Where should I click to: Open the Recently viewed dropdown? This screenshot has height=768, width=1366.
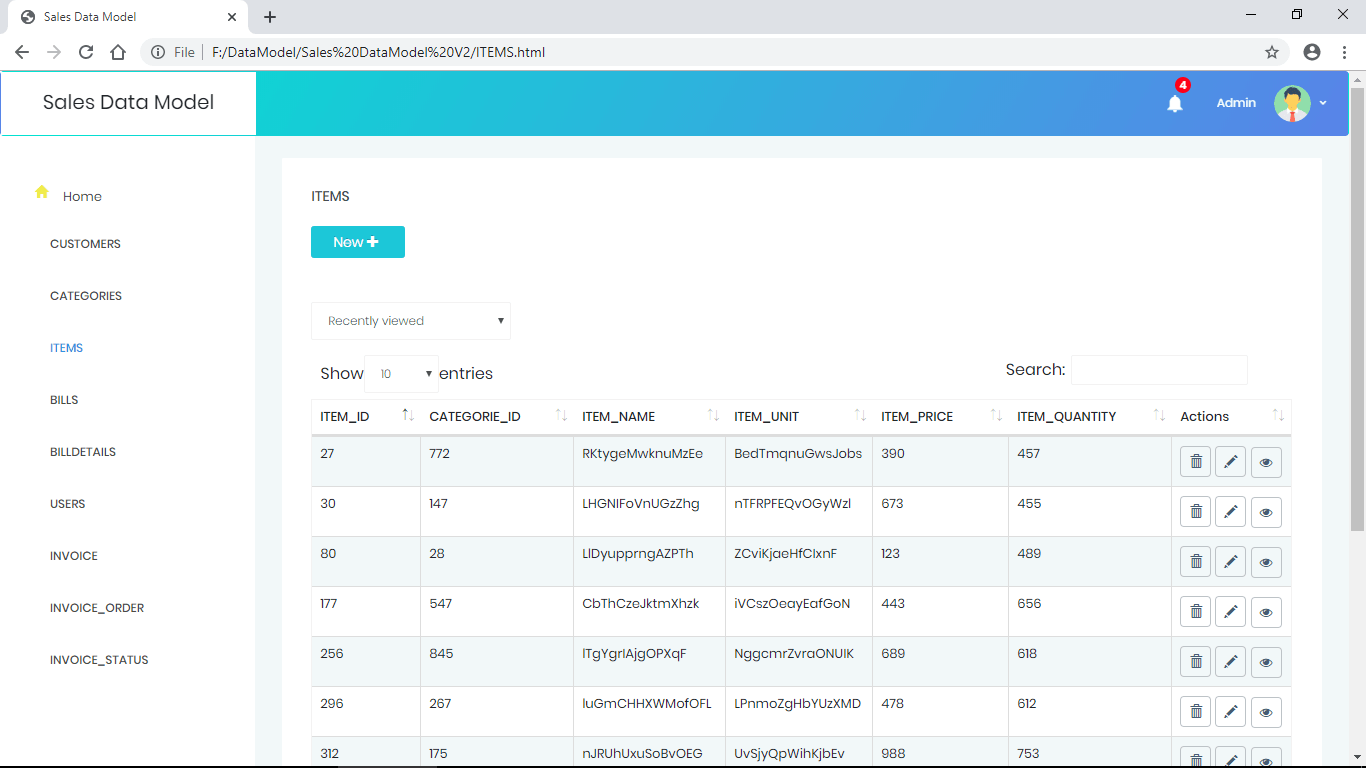click(x=411, y=321)
